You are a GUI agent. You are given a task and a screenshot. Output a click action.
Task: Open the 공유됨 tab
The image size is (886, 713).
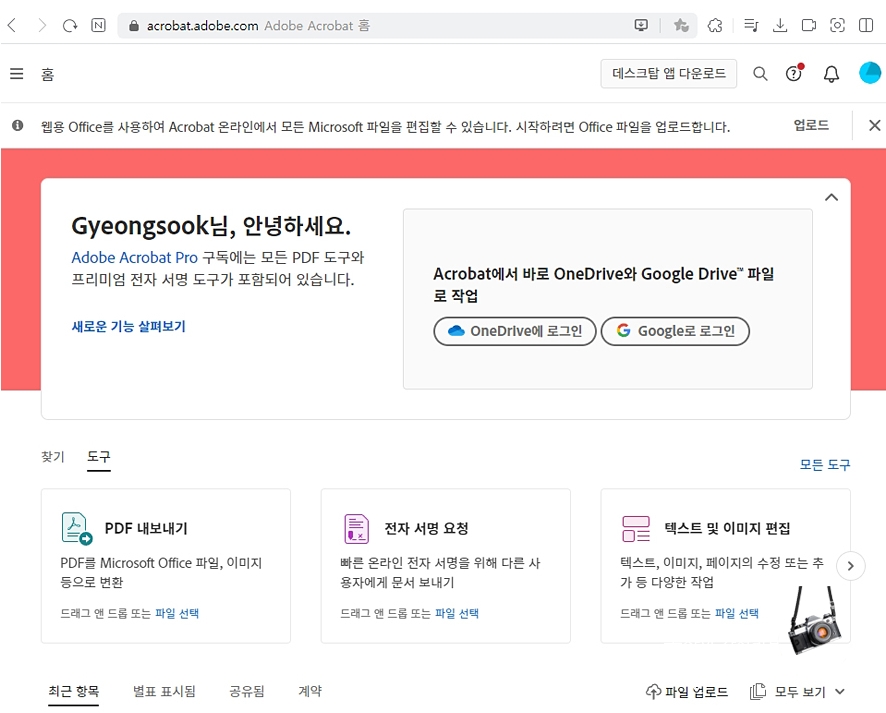tap(247, 691)
